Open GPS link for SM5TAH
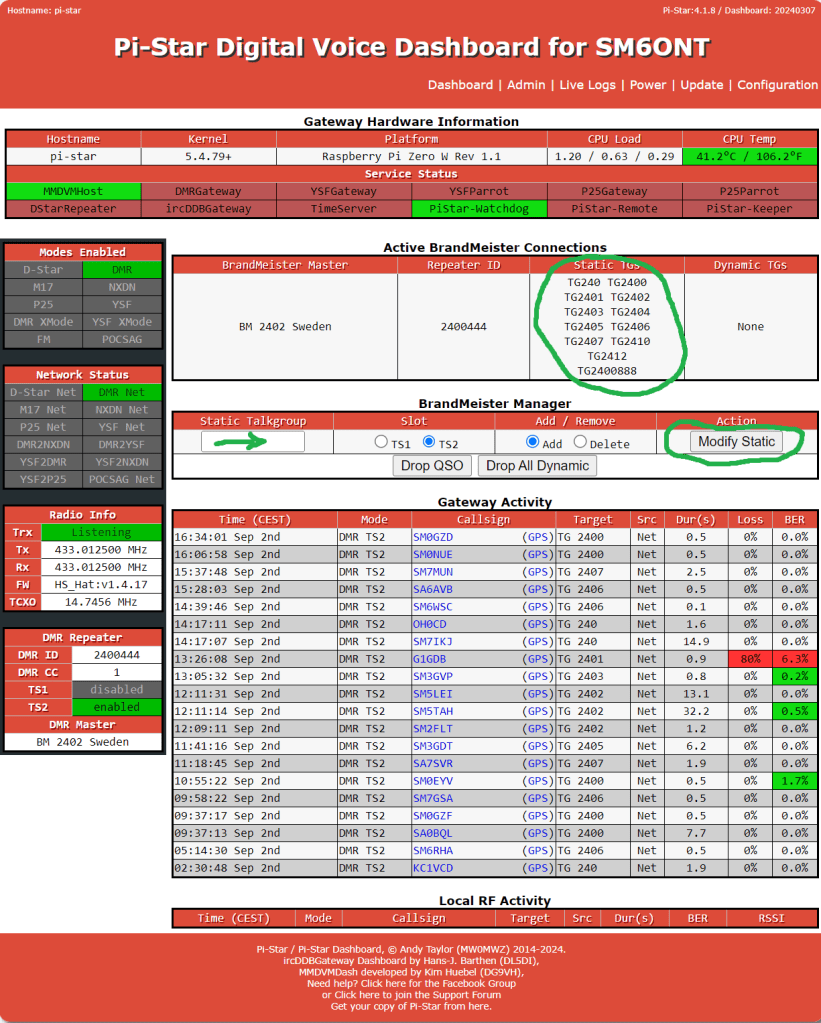 pos(537,711)
